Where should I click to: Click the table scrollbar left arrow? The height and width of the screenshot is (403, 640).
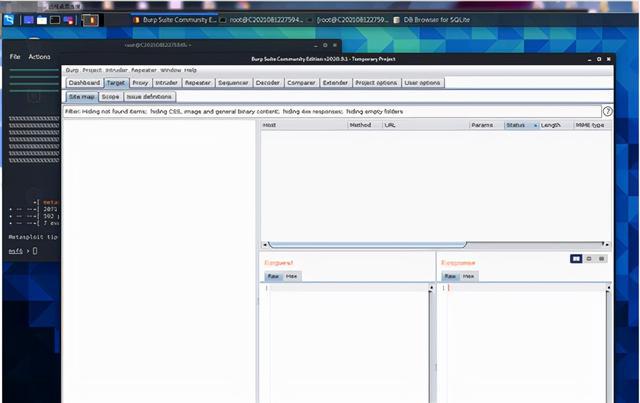pyautogui.click(x=264, y=245)
